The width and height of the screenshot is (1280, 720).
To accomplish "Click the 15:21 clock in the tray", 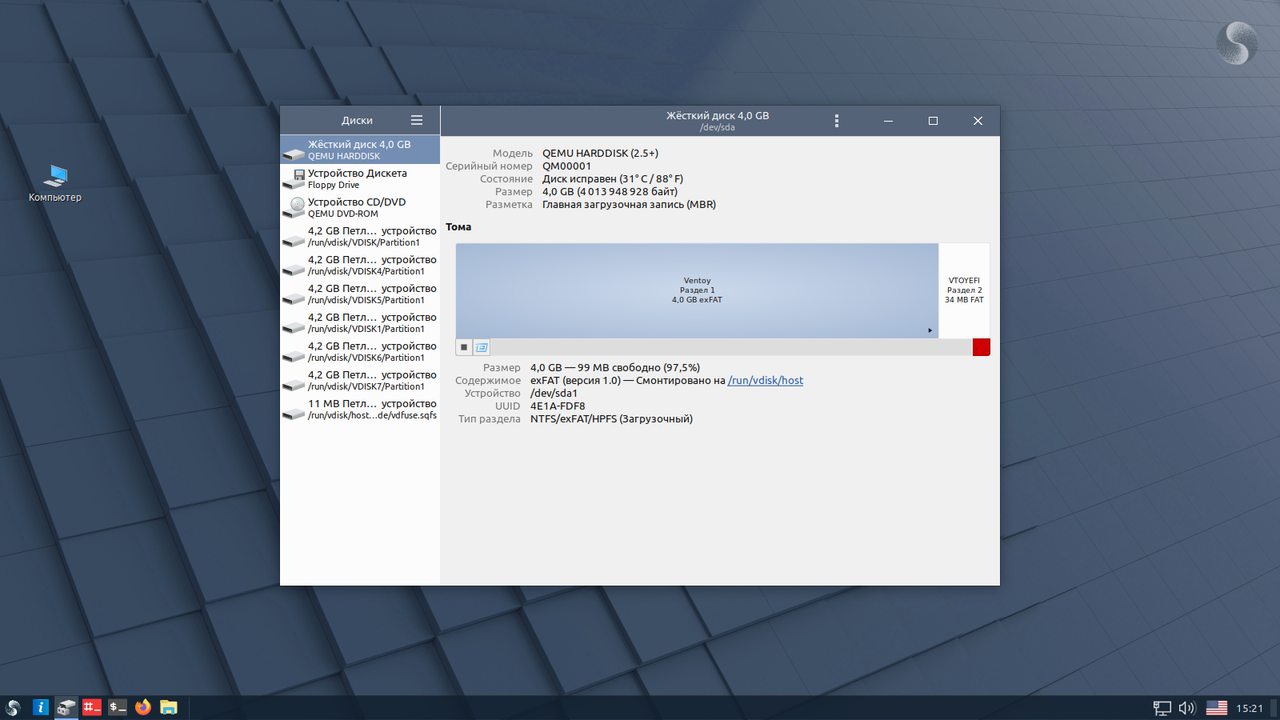I will [1249, 708].
